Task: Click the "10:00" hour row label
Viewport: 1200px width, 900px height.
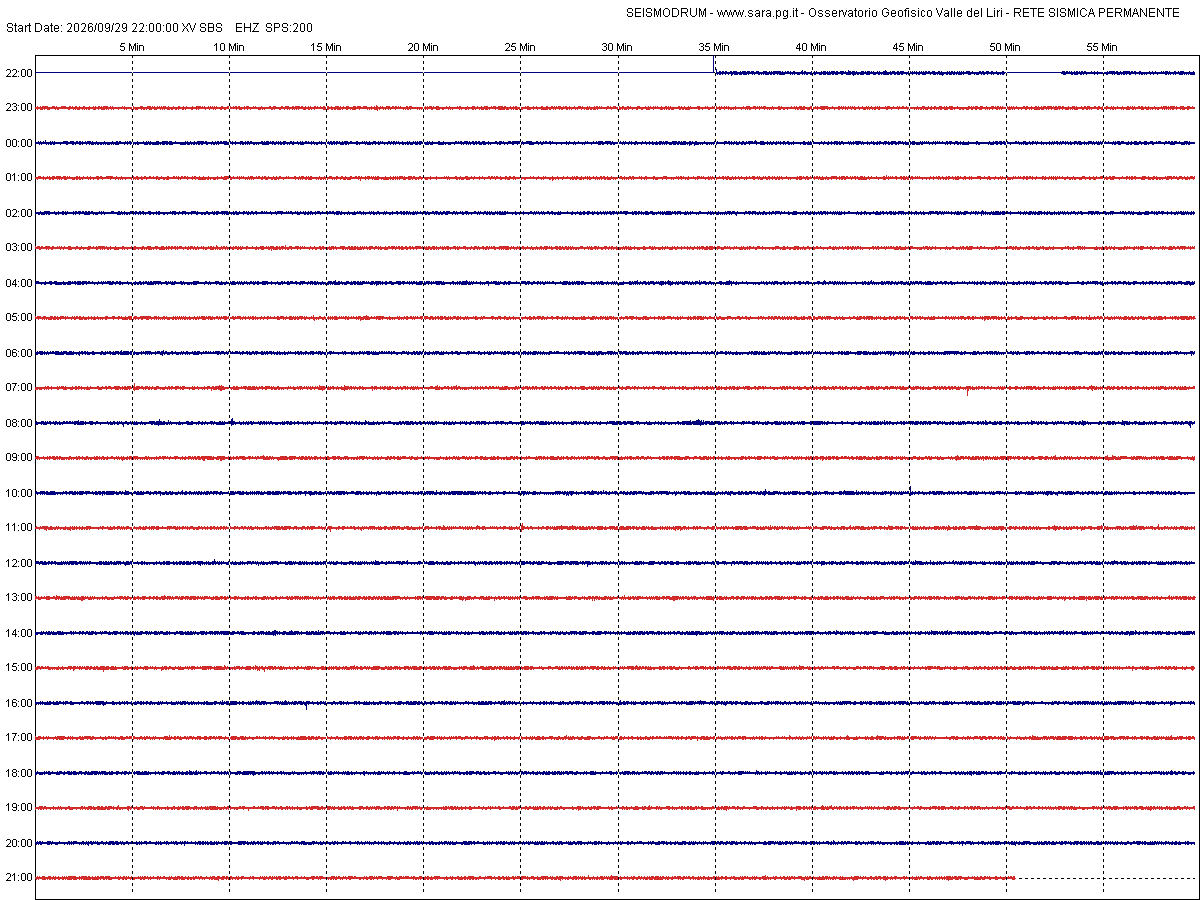Action: pyautogui.click(x=19, y=493)
